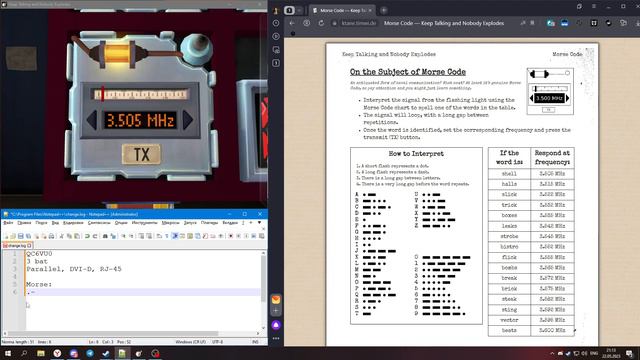Reload the Morse Code page

pyautogui.click(x=321, y=23)
